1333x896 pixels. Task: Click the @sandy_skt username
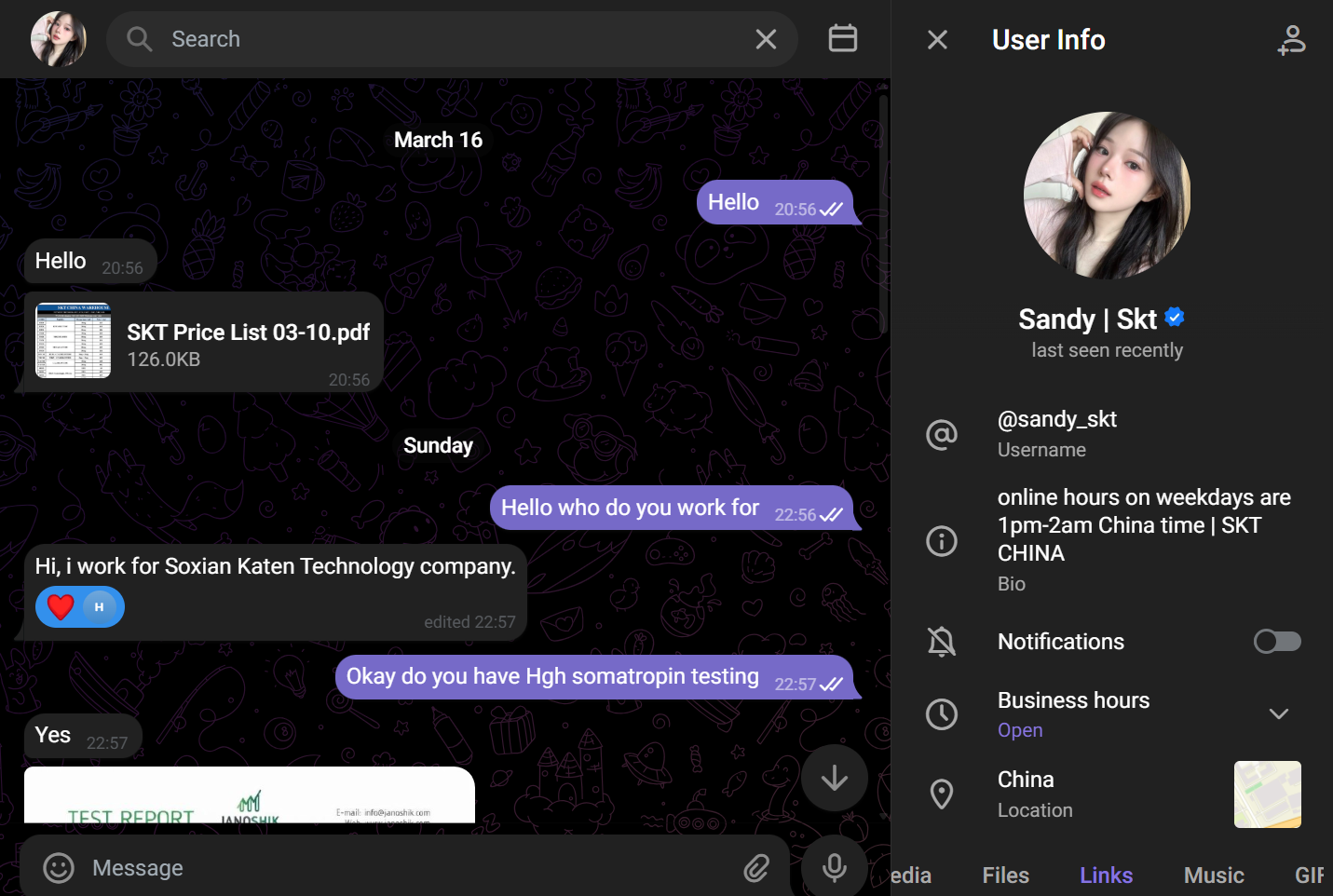click(x=1056, y=420)
